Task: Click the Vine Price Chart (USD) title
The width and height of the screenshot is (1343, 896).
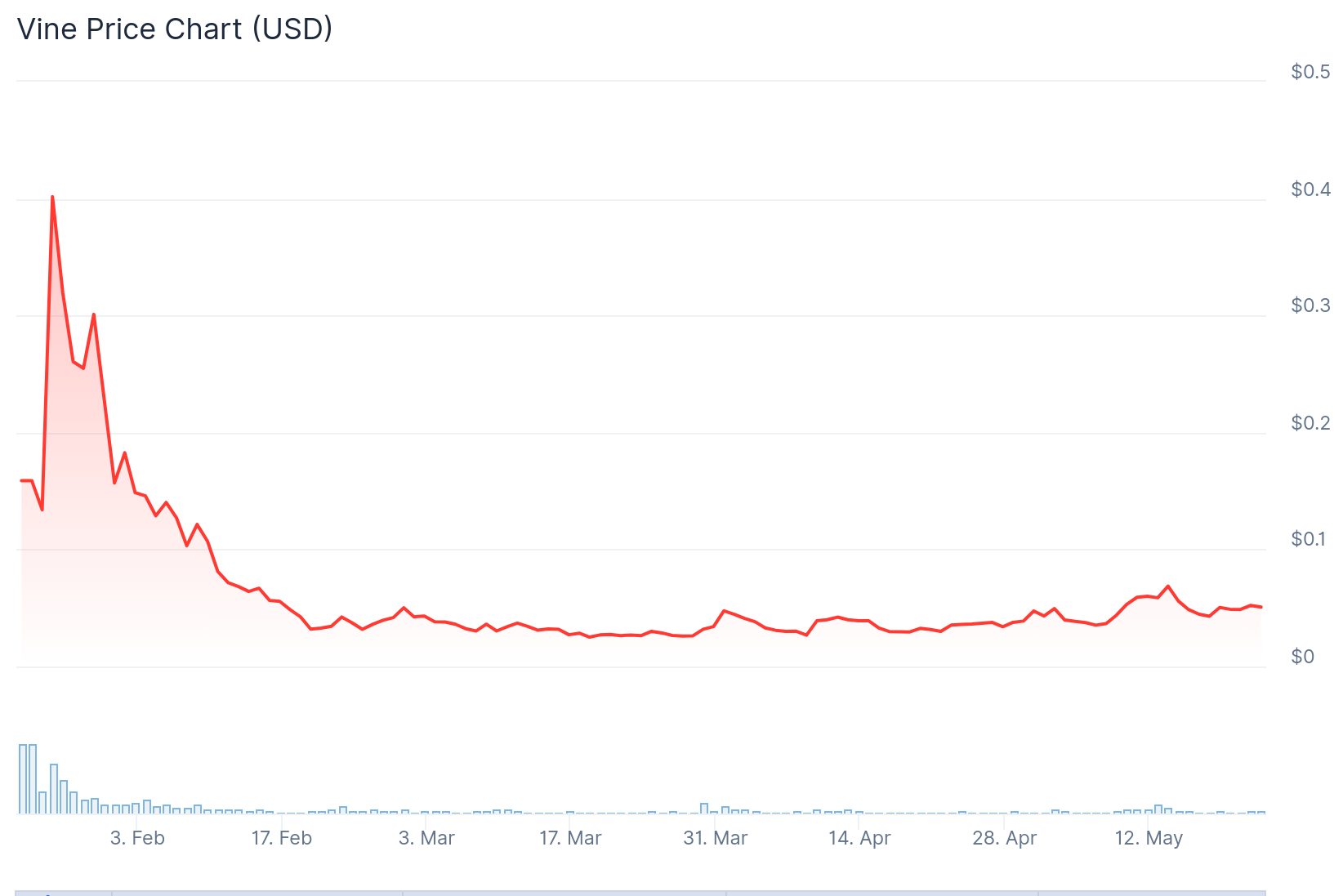Action: tap(175, 29)
